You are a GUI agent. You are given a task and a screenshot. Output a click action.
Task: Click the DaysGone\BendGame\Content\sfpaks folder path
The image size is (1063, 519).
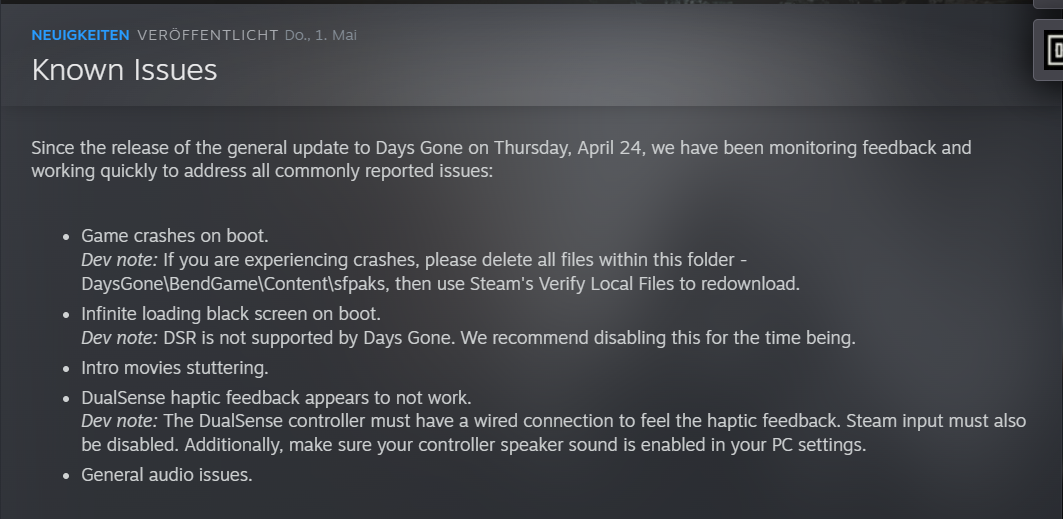tap(235, 284)
